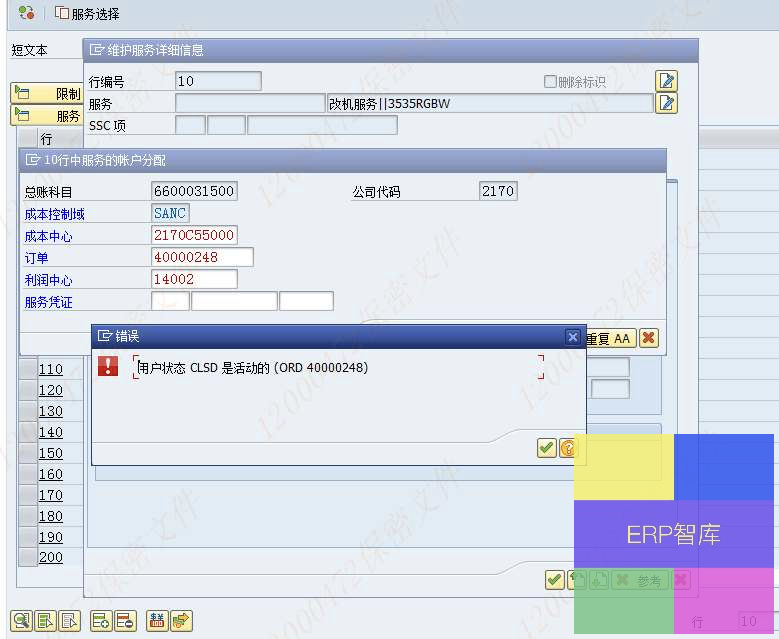Select row 150 using its row selector

click(x=27, y=453)
